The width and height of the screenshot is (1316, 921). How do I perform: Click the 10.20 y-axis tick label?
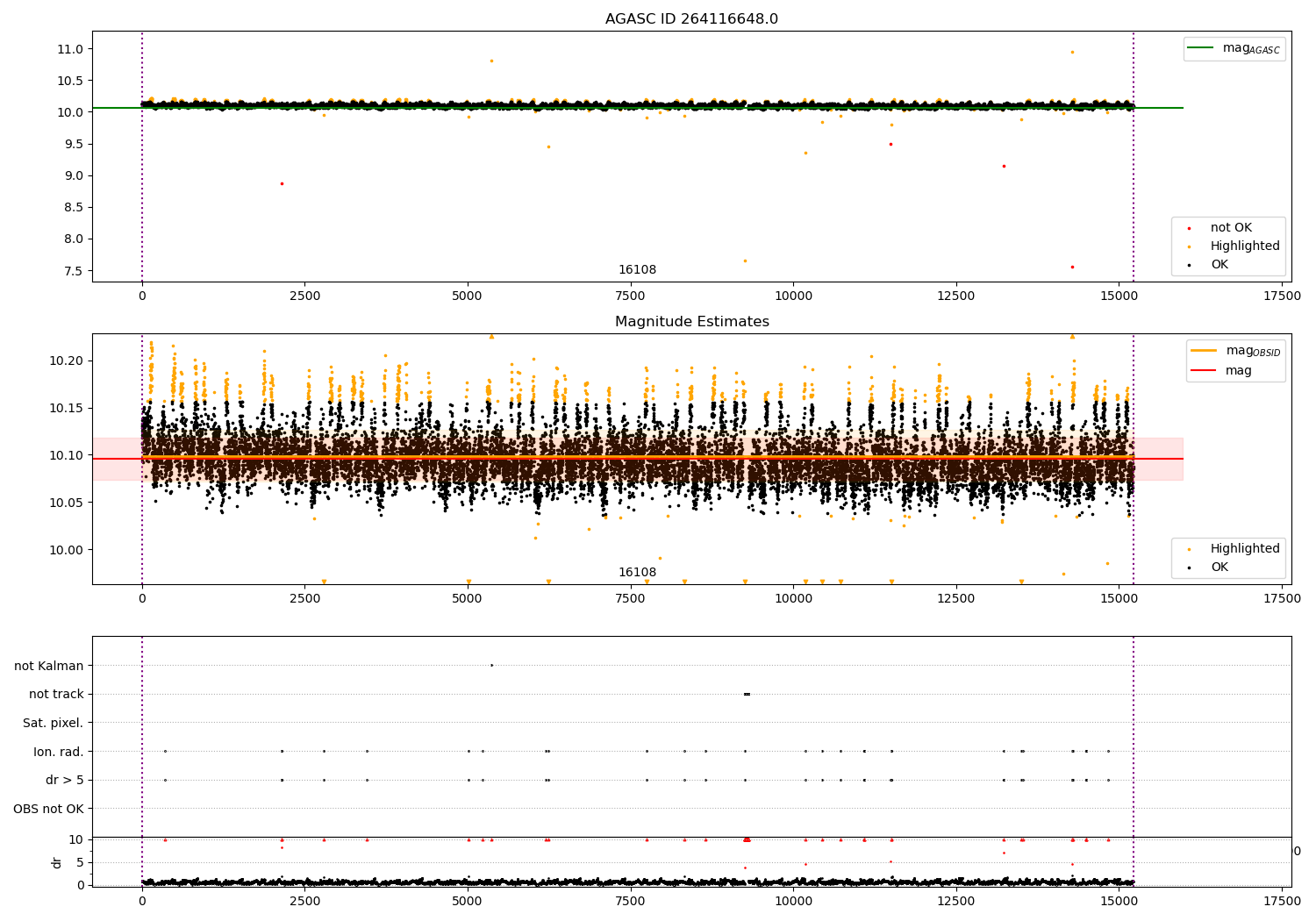pyautogui.click(x=67, y=361)
